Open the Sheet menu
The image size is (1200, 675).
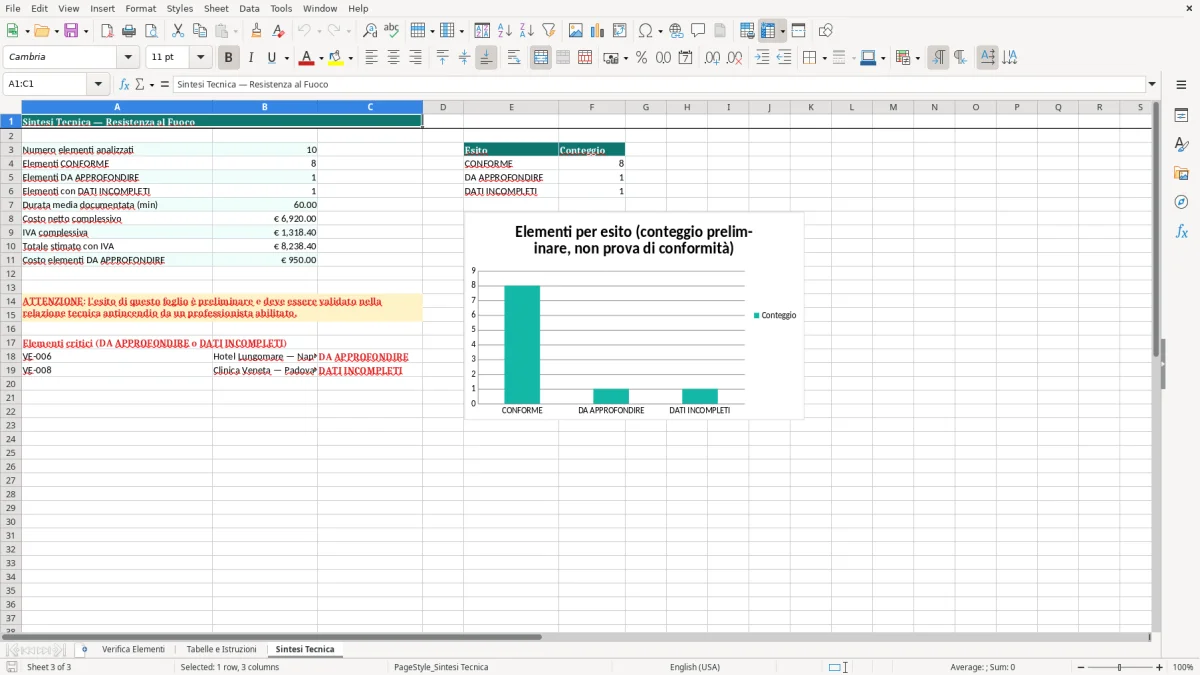tap(216, 8)
